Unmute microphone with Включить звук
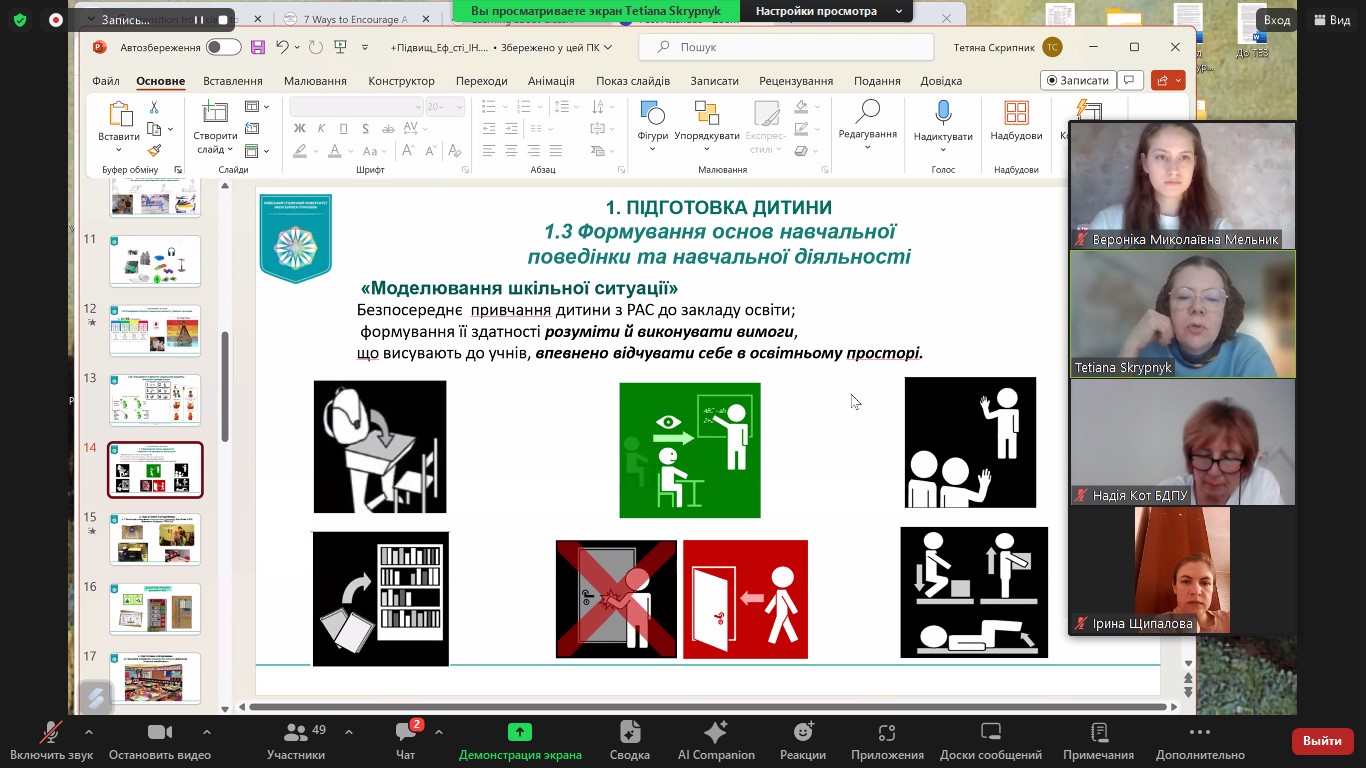The width and height of the screenshot is (1366, 768). 51,741
